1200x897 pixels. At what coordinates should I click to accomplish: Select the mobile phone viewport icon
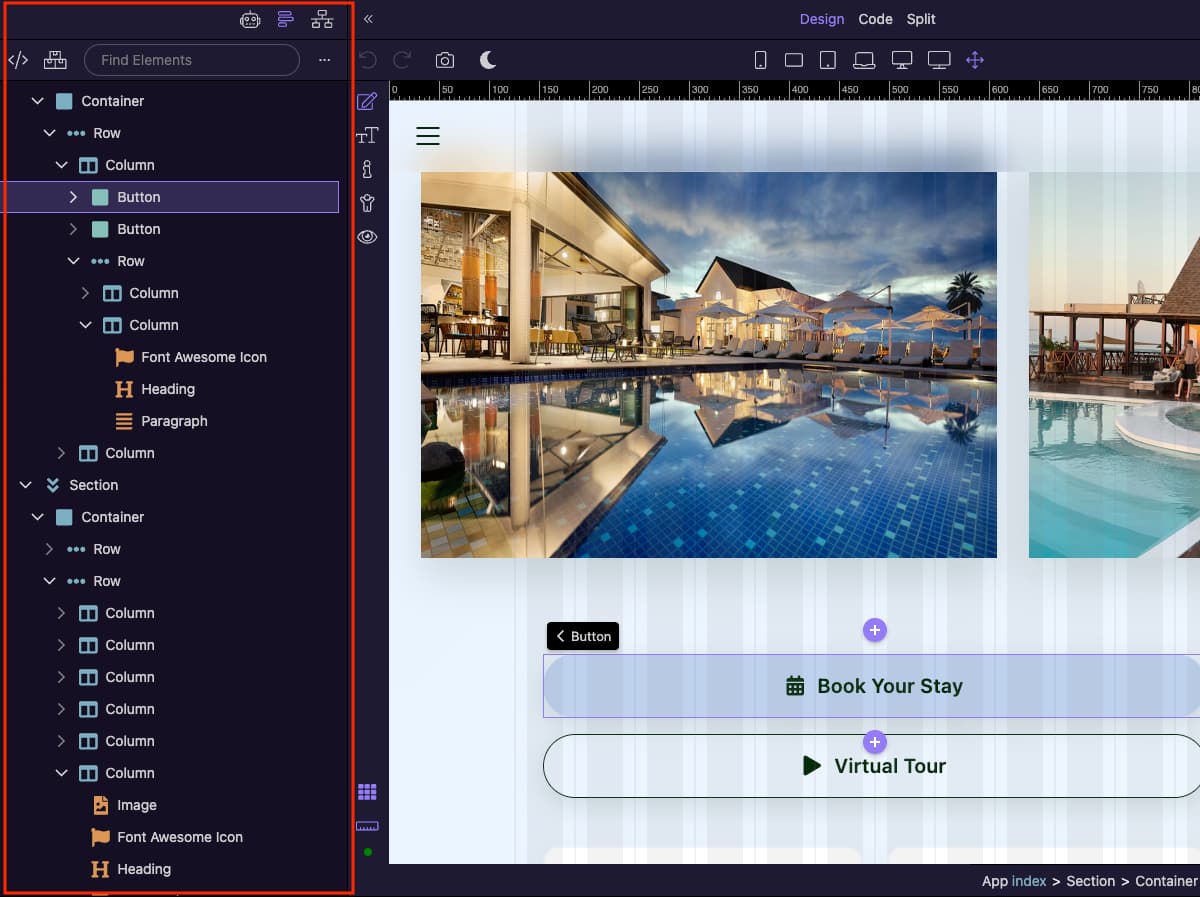coord(760,60)
